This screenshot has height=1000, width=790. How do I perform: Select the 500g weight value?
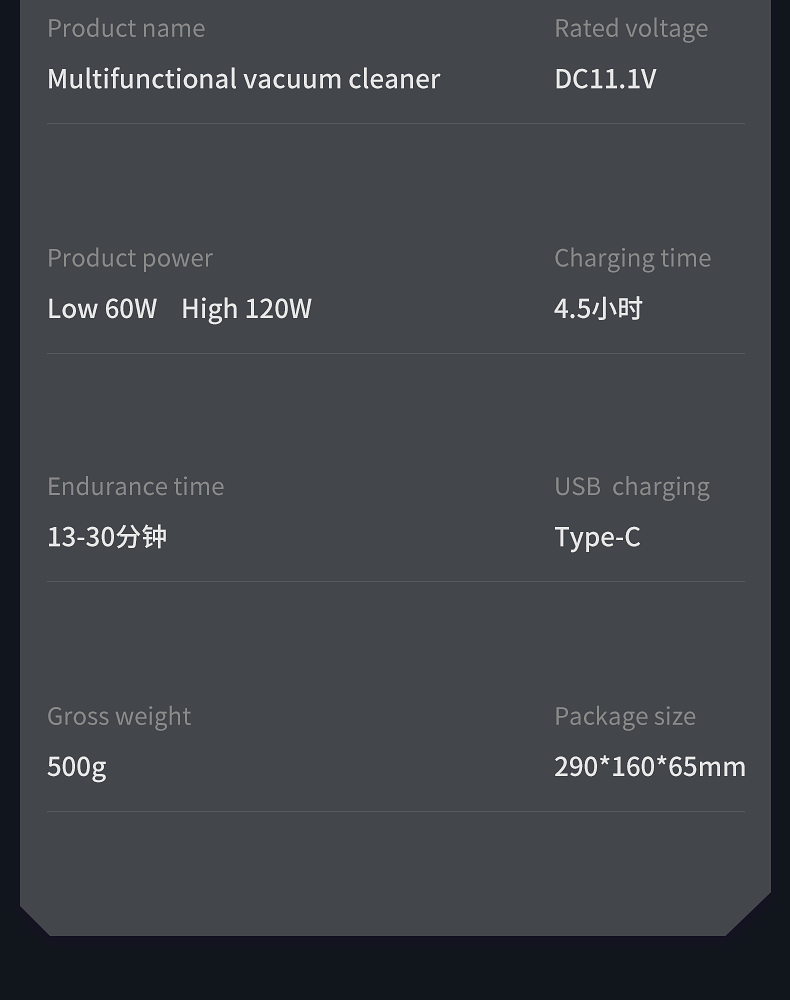click(77, 767)
